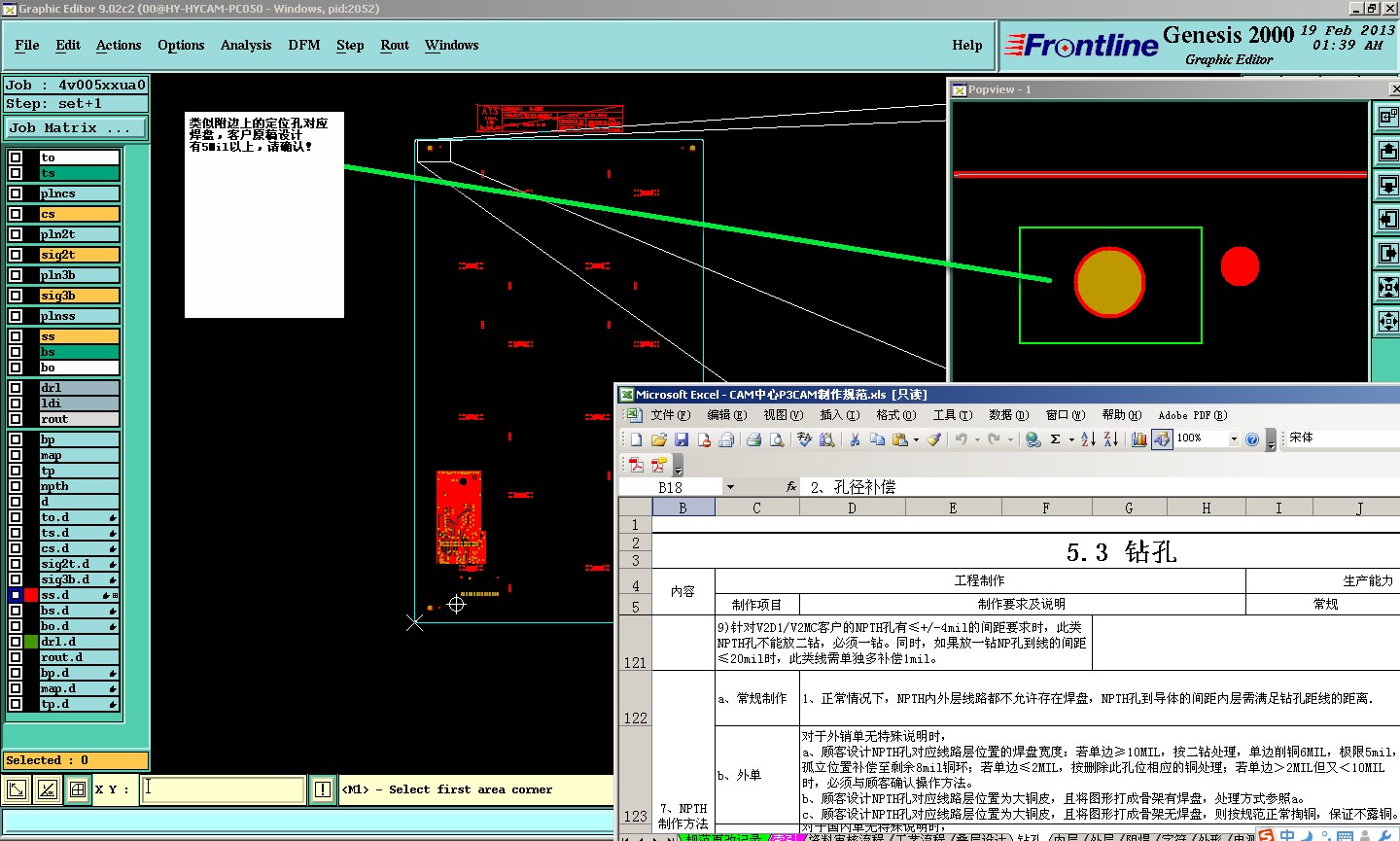Toggle display checkbox for layer drl.d
This screenshot has width=1400, height=841.
click(x=16, y=642)
